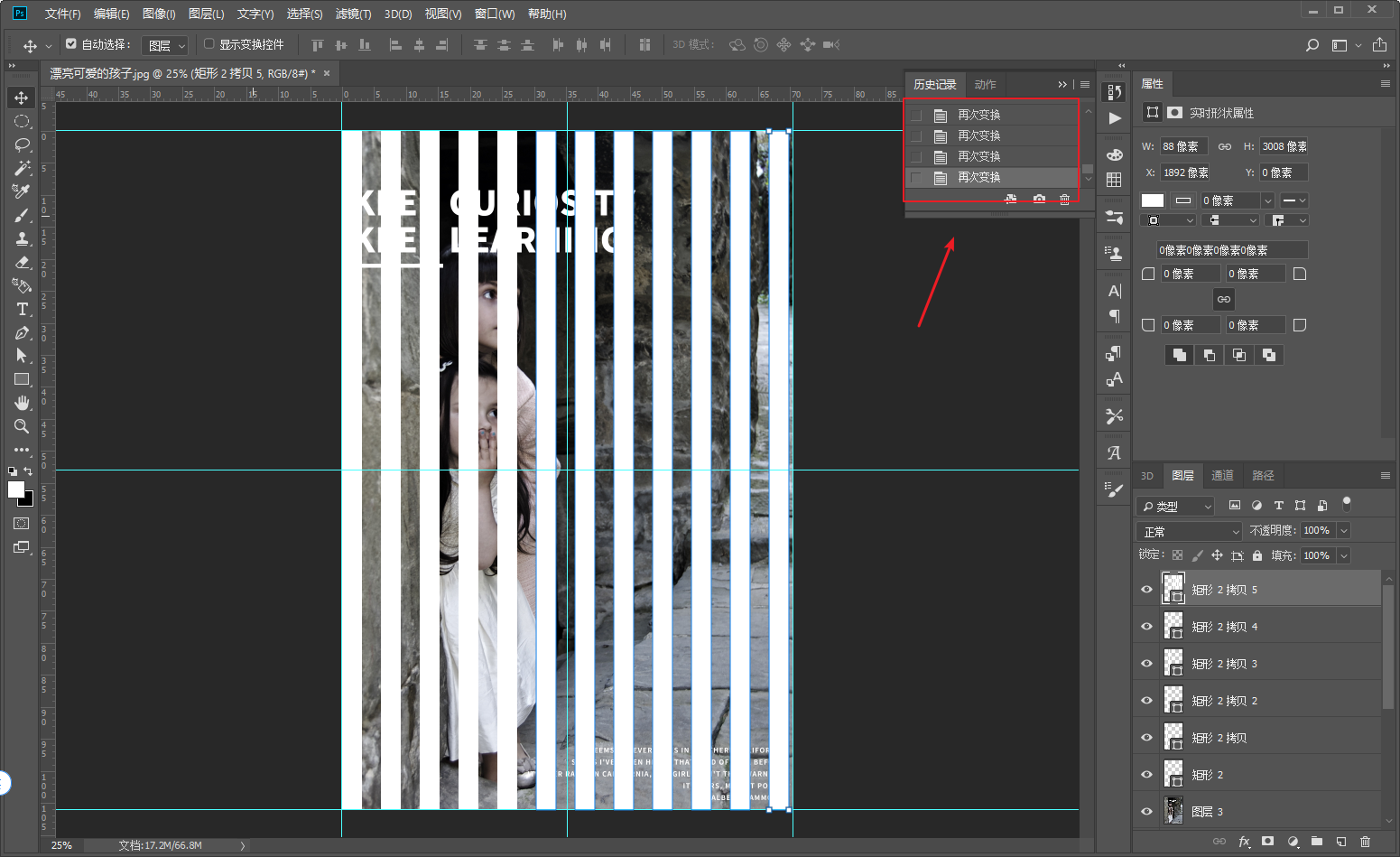Hide the 矩形 2 拷贝 layer

coord(1146,737)
